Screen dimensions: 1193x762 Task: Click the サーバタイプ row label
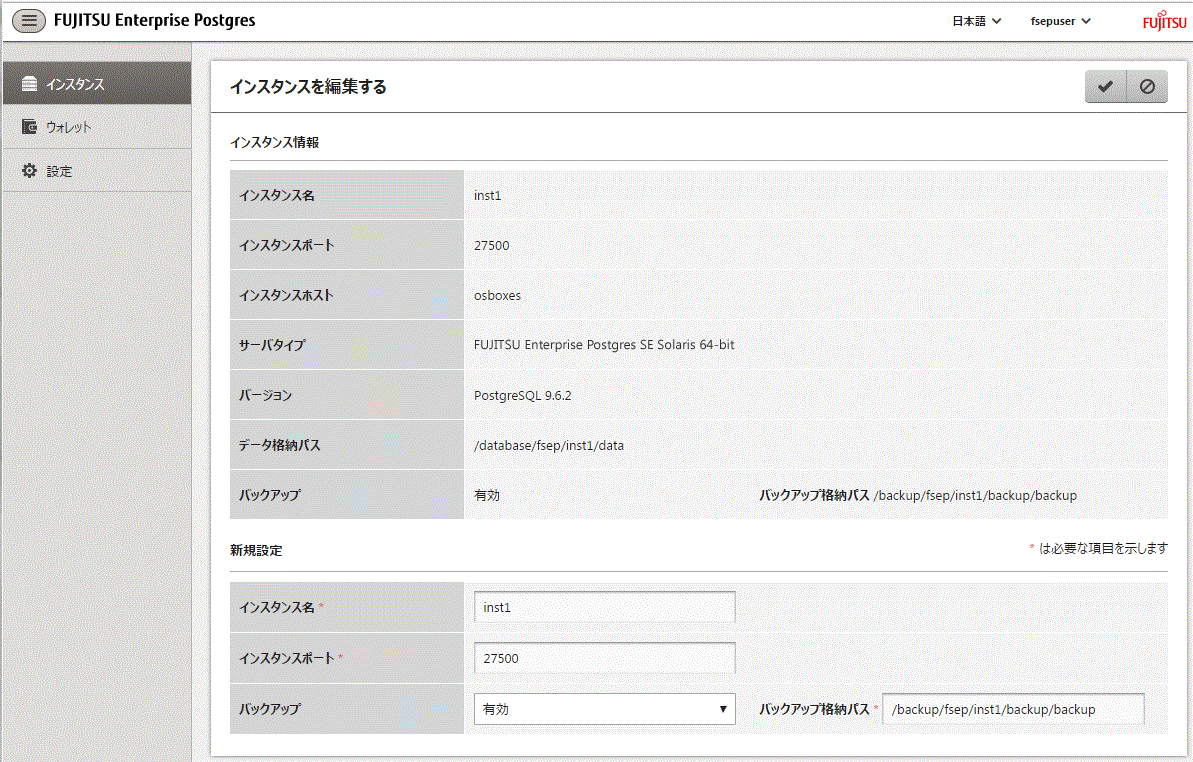[x=272, y=344]
